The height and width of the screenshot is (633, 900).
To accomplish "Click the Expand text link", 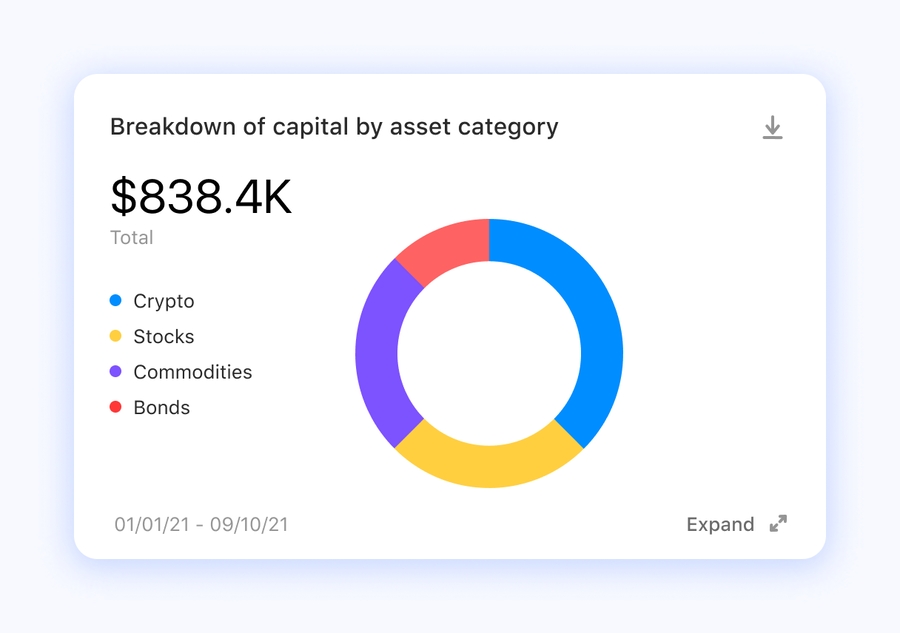I will pyautogui.click(x=720, y=524).
